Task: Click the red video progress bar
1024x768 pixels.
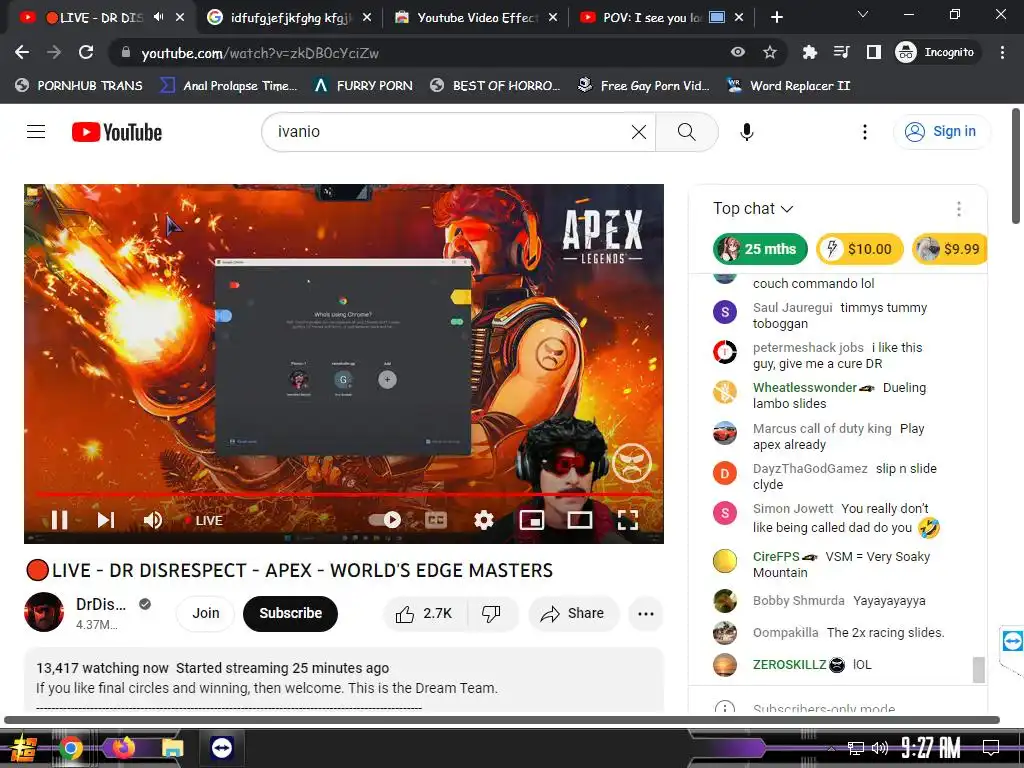Action: (x=344, y=495)
